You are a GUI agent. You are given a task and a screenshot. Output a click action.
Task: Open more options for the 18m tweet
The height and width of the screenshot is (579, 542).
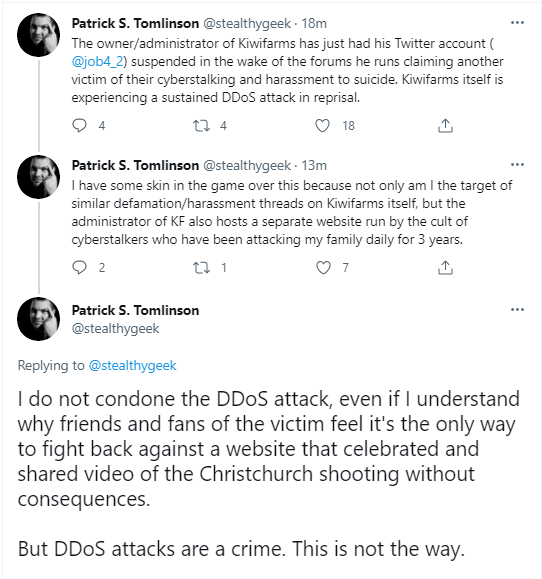click(x=517, y=23)
